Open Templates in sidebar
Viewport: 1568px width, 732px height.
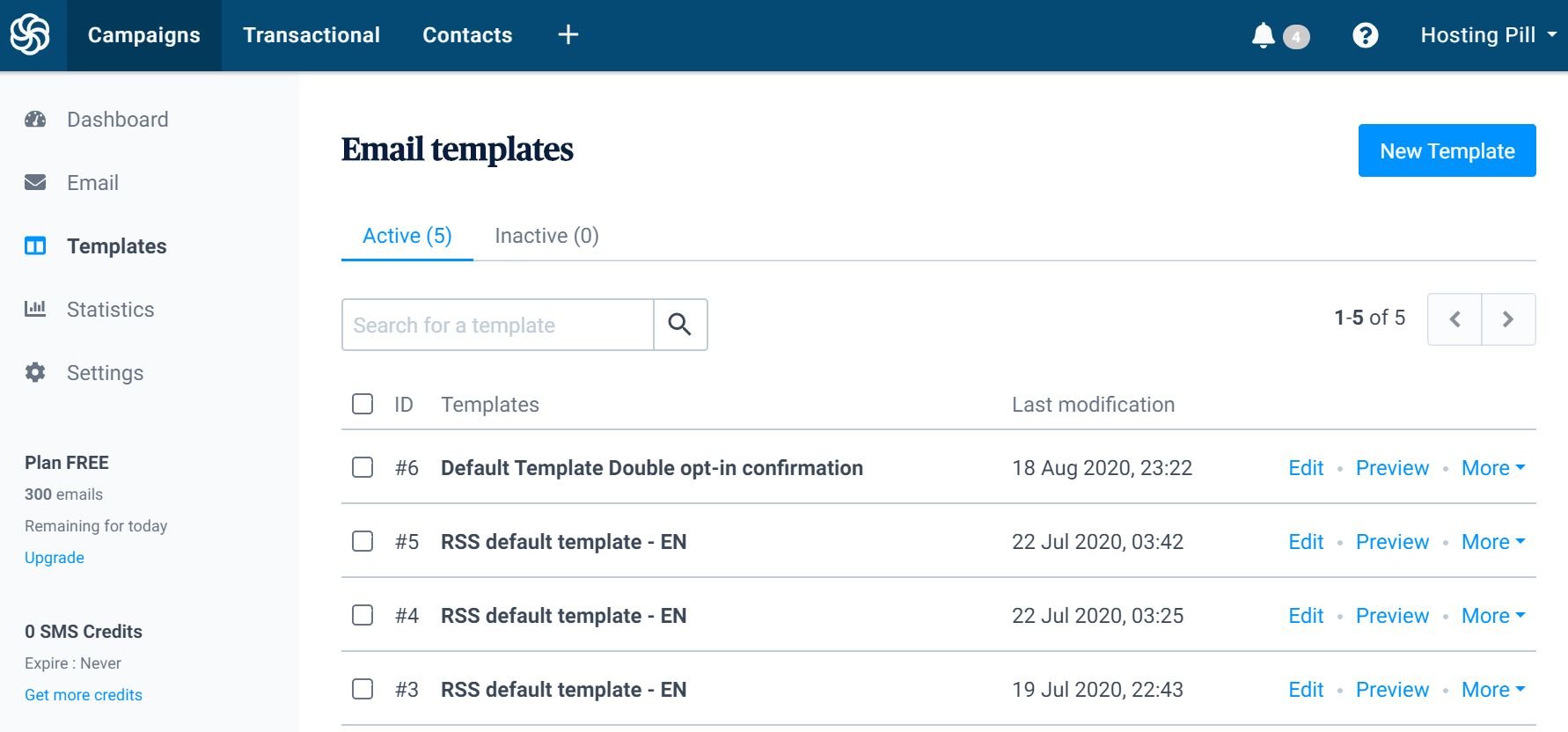117,246
